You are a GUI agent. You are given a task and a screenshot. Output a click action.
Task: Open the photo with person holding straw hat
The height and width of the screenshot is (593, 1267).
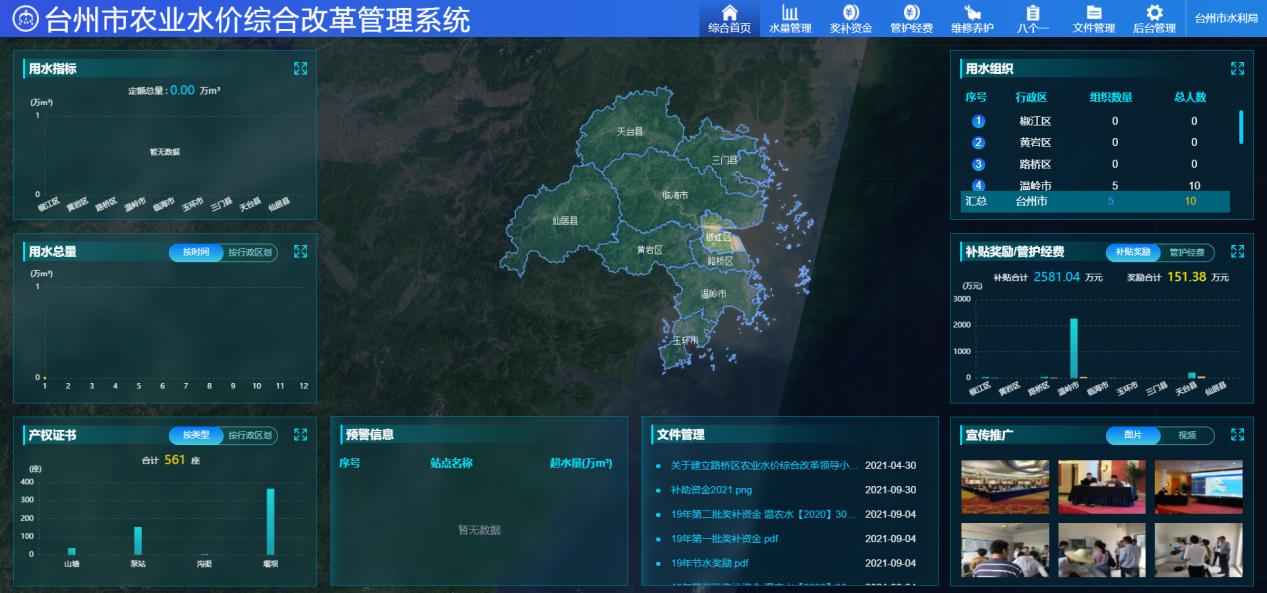pyautogui.click(x=1102, y=550)
